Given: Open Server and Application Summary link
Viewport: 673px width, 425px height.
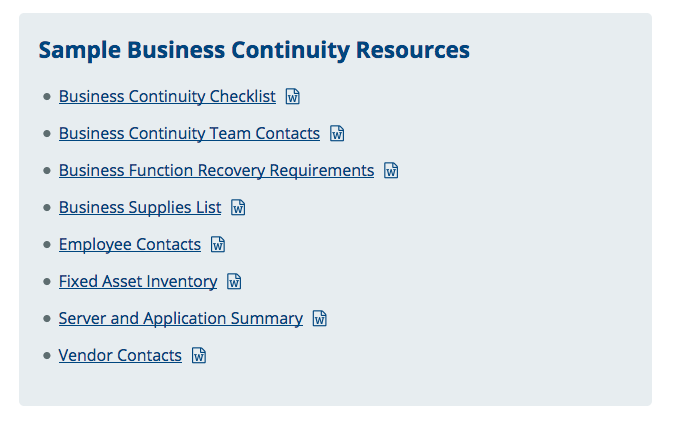Looking at the screenshot, I should pos(181,318).
